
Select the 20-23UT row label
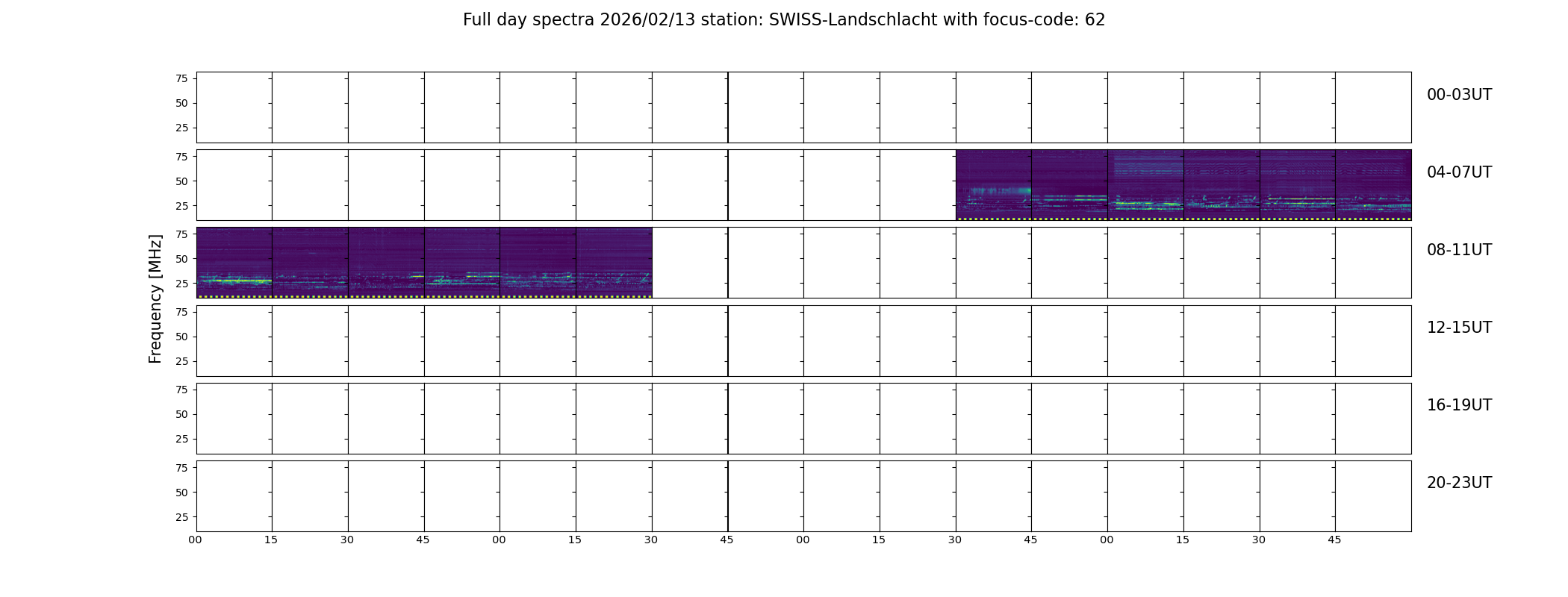(1459, 483)
